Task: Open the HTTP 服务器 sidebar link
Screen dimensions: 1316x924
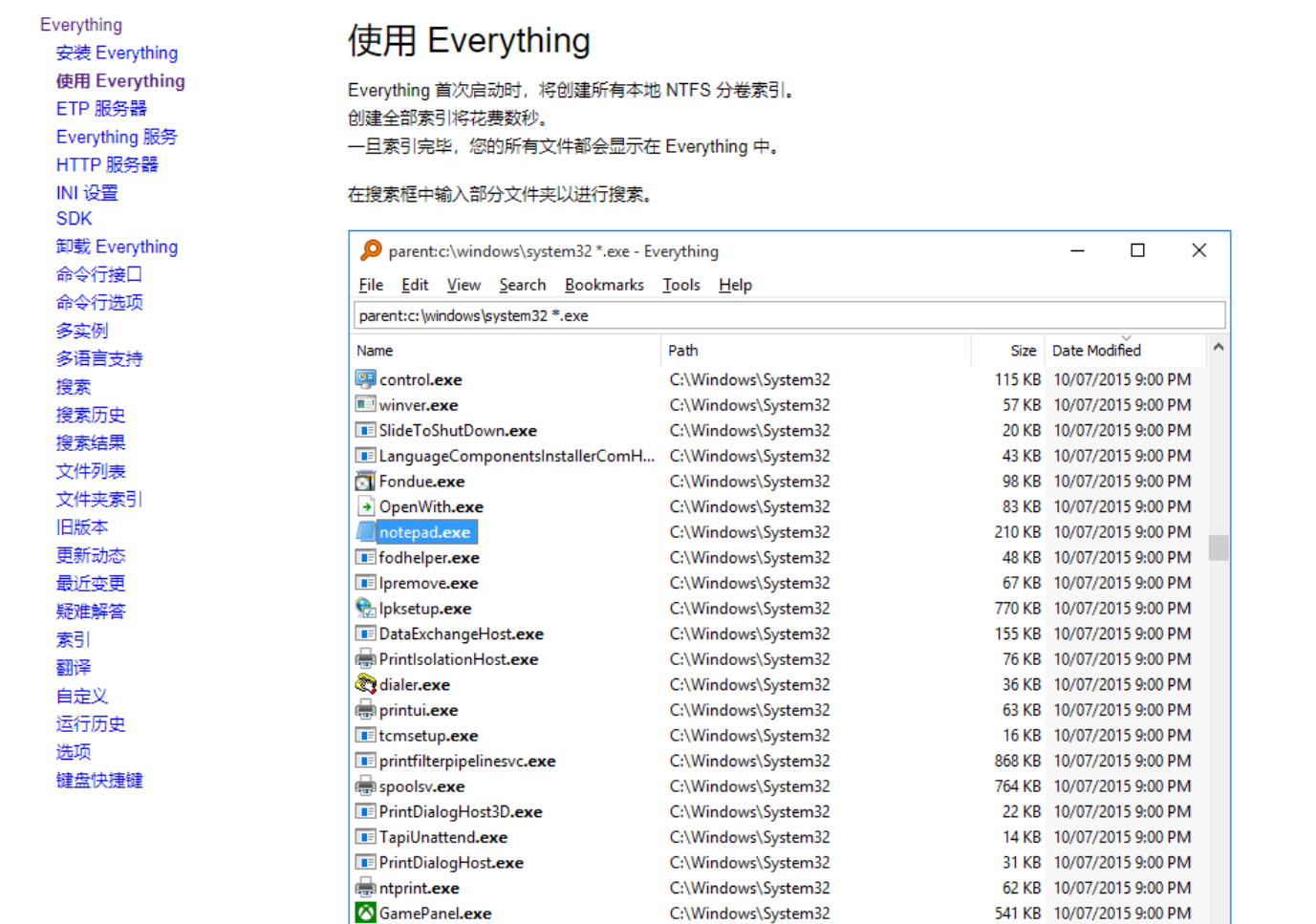Action: (107, 164)
